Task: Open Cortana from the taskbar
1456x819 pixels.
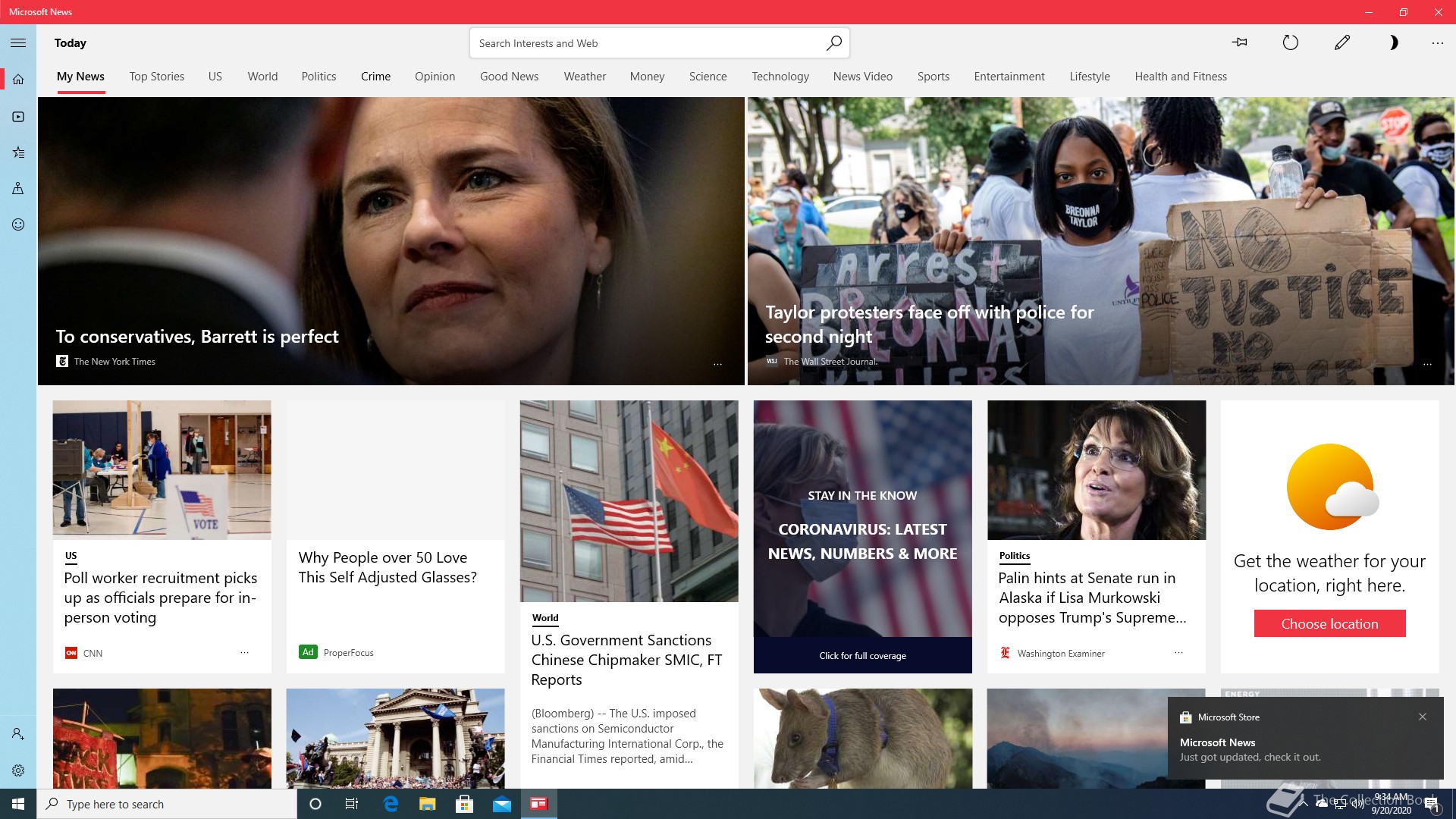Action: click(x=315, y=804)
